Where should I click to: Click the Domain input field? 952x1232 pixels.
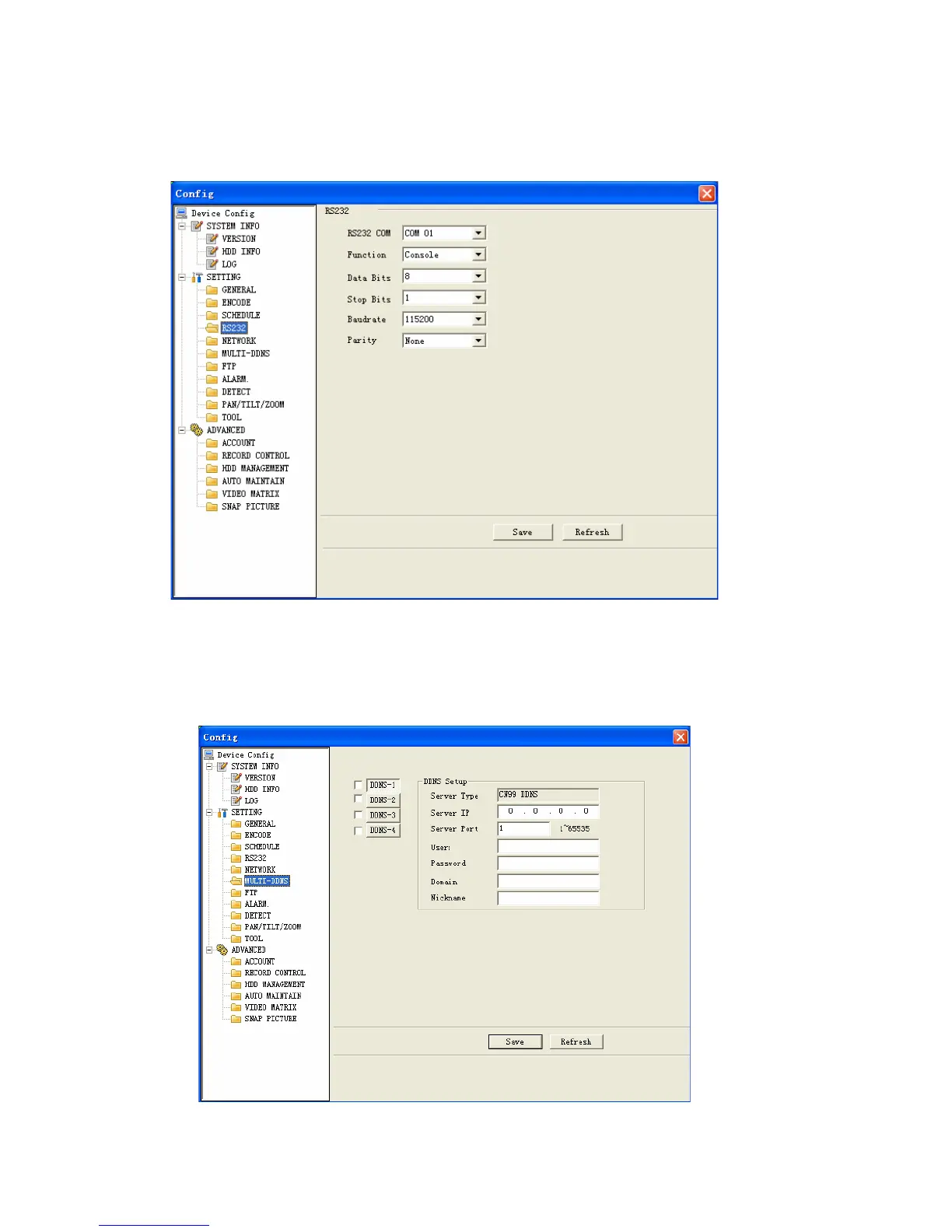[548, 881]
